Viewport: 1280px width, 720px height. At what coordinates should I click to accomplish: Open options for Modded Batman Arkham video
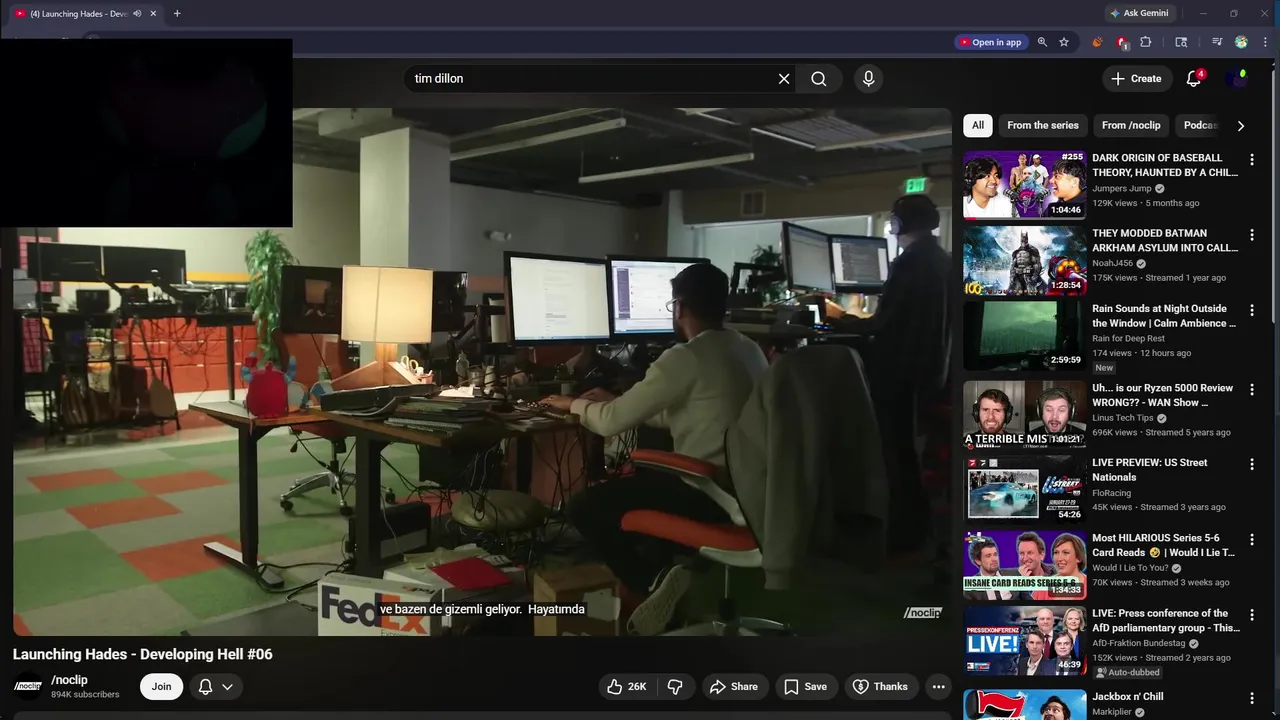pos(1251,235)
